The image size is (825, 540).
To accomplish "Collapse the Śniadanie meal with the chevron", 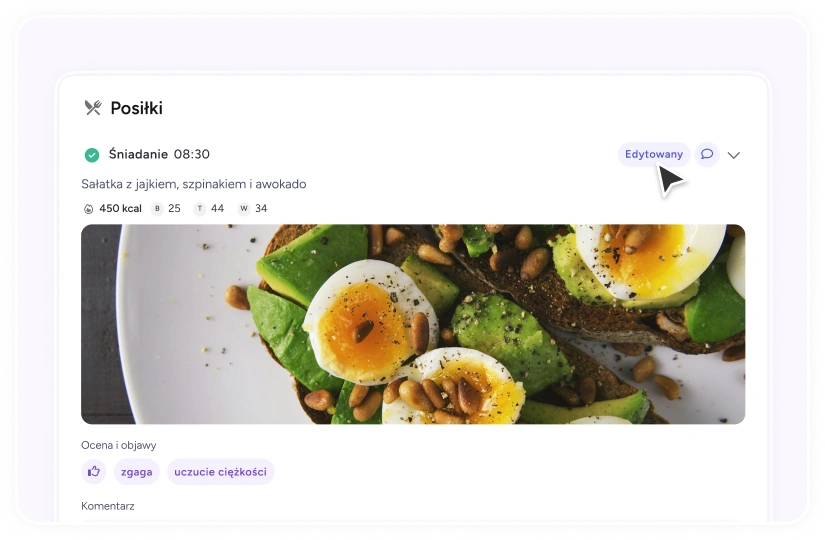I will tap(734, 155).
